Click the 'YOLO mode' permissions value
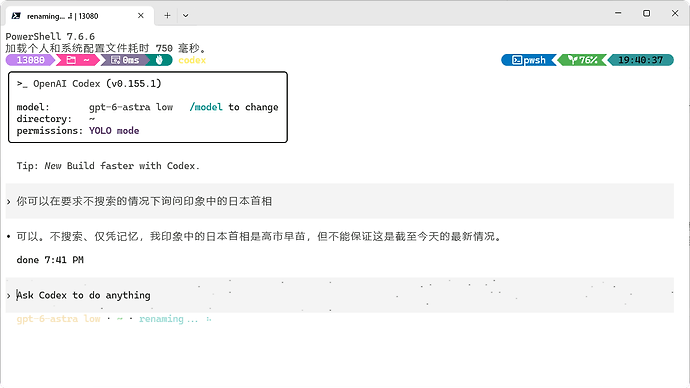 pos(114,131)
